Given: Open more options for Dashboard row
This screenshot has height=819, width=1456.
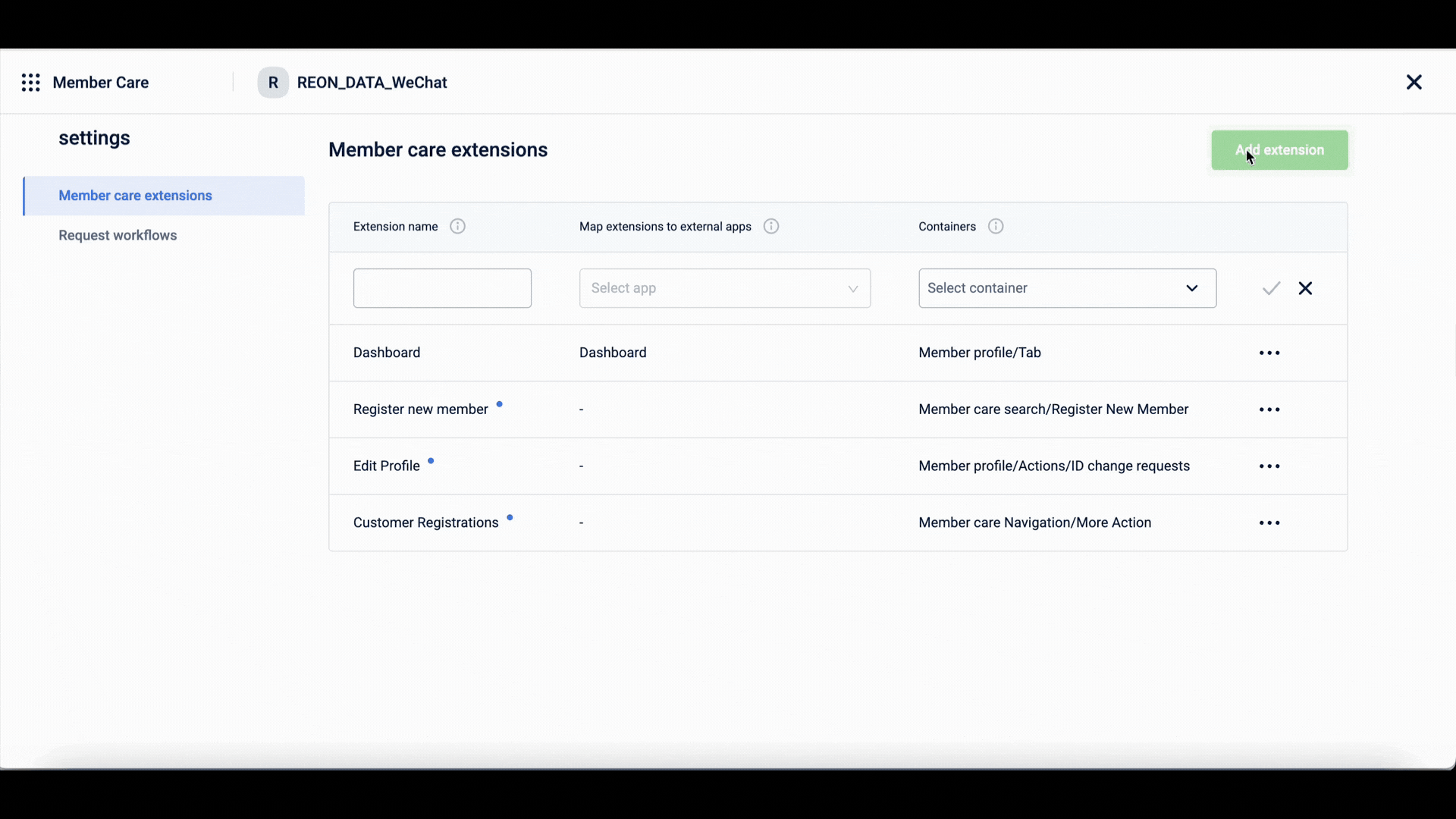Looking at the screenshot, I should [x=1269, y=353].
